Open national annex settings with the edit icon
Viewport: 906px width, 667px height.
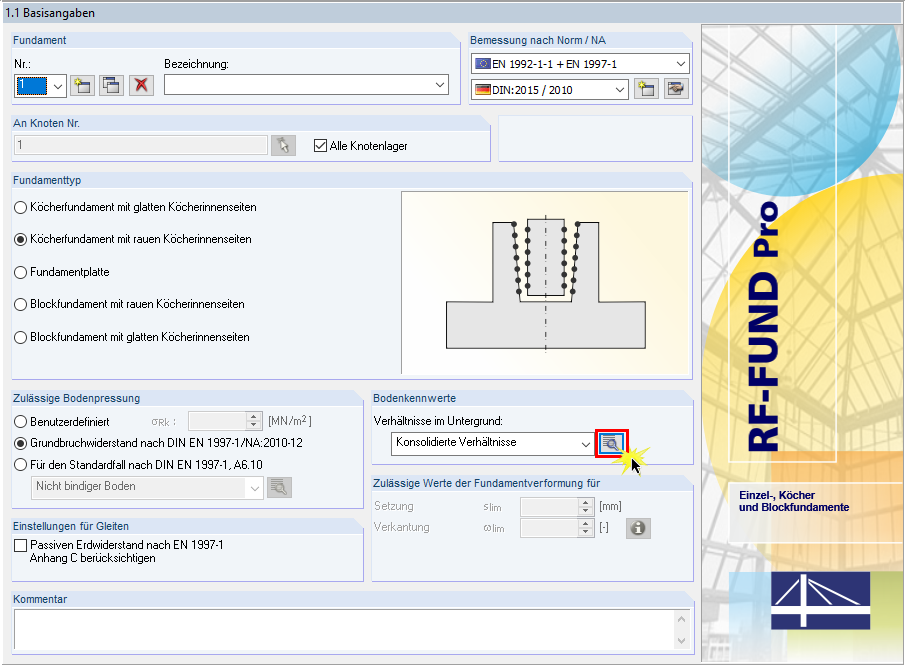676,88
